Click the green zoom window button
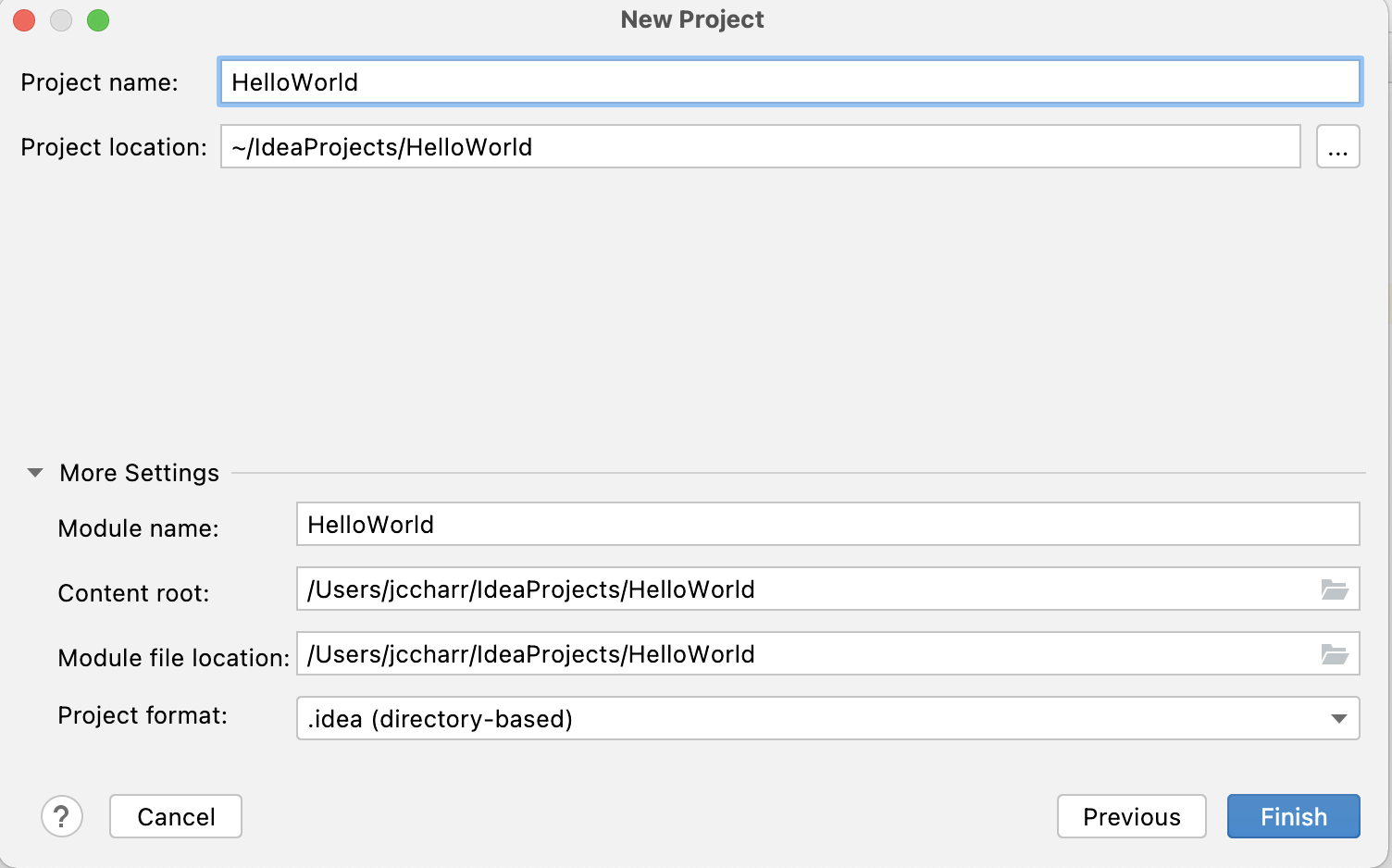This screenshot has height=868, width=1392. click(98, 20)
